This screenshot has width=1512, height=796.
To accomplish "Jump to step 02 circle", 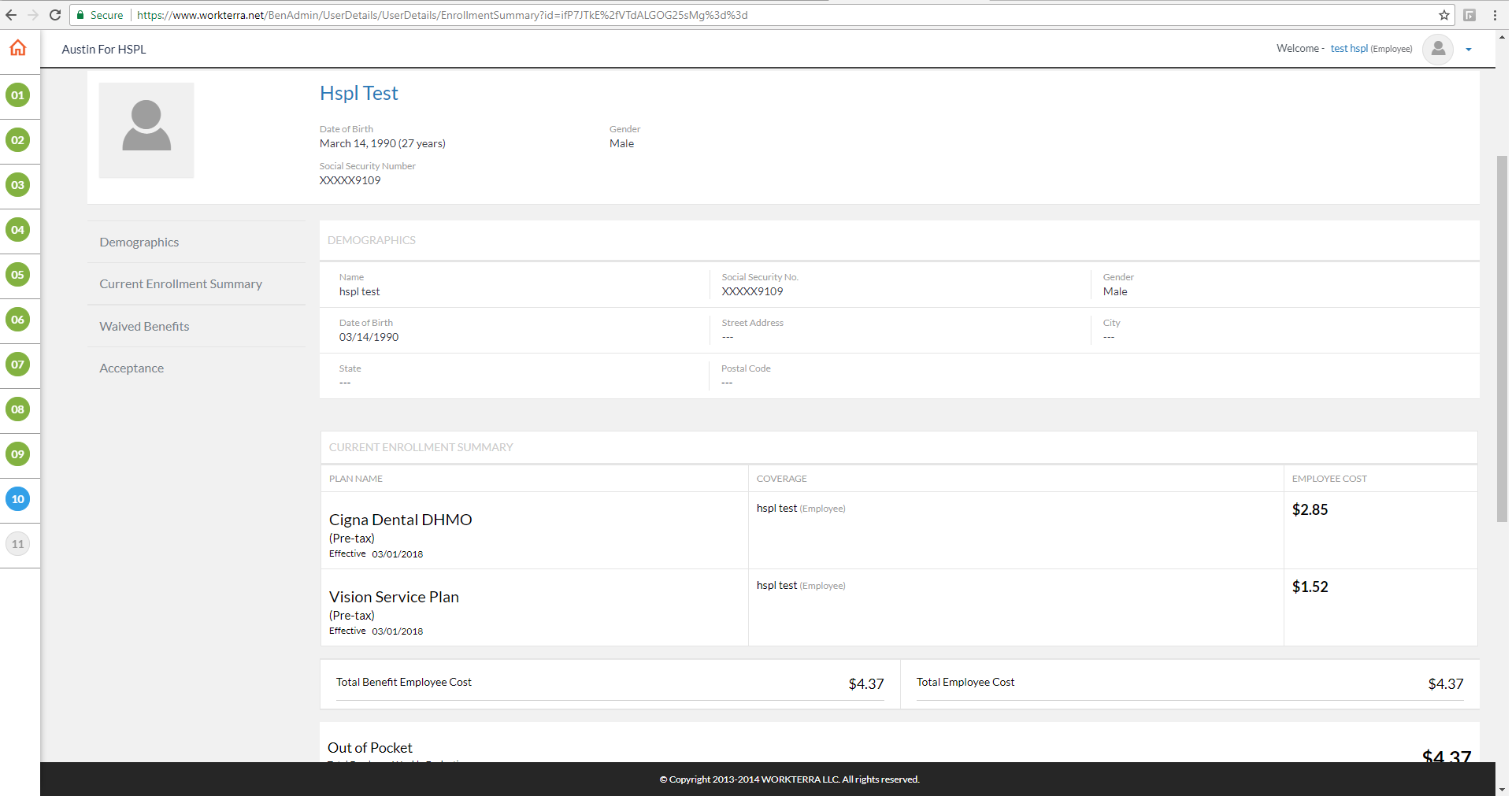I will (17, 140).
